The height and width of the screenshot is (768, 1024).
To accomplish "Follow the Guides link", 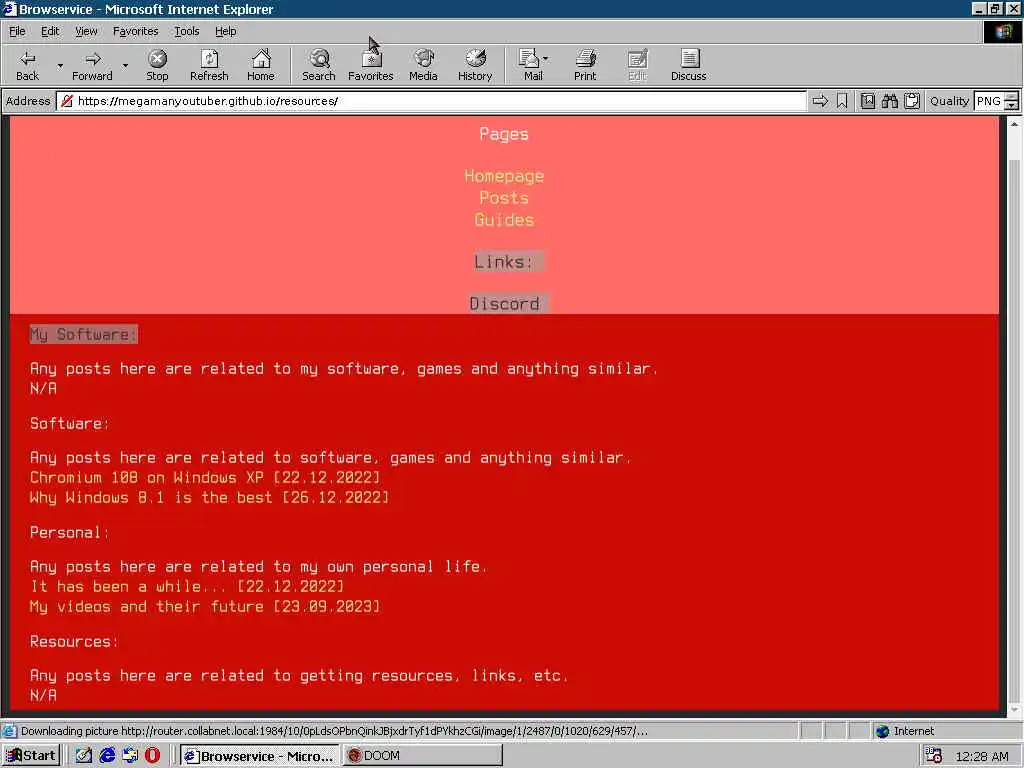I will (504, 220).
